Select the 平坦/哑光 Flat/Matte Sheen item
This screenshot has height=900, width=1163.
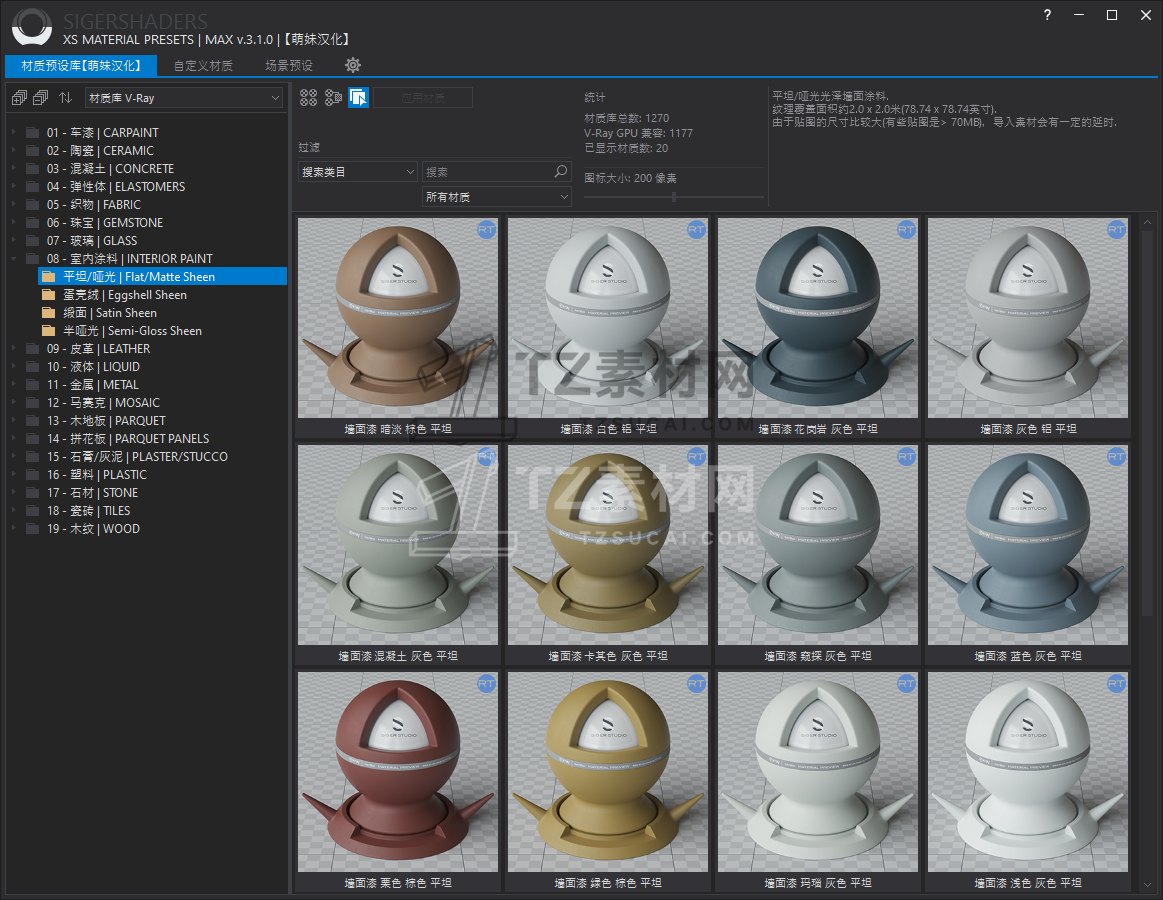[162, 277]
